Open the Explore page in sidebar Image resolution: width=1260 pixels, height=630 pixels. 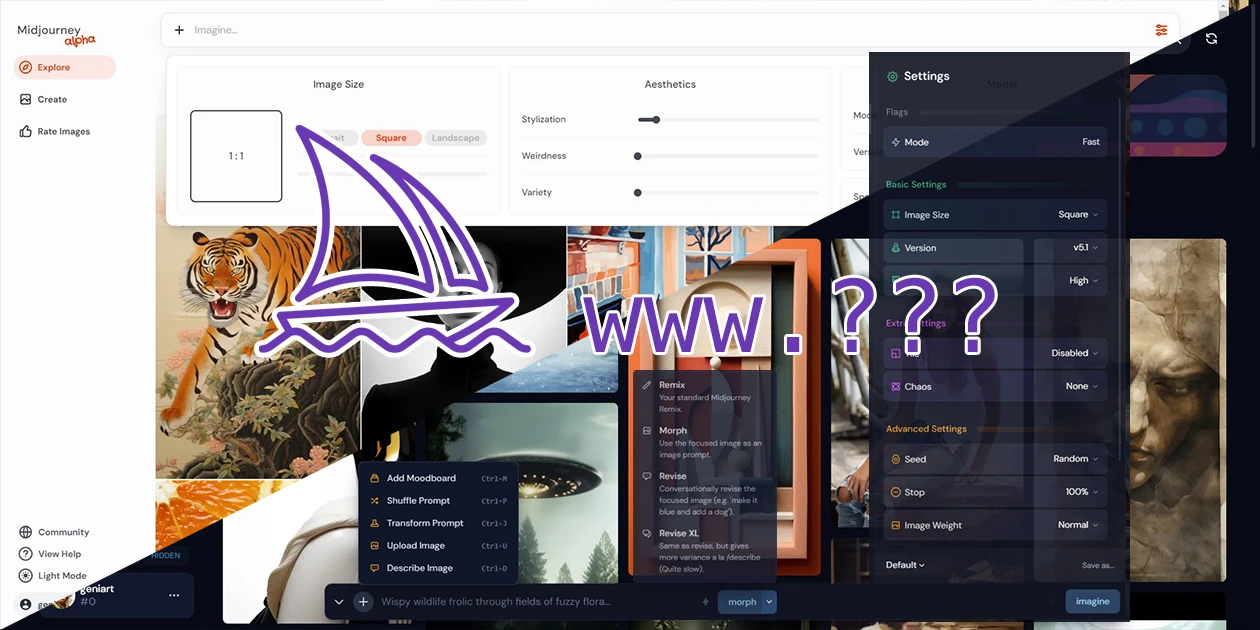64,67
